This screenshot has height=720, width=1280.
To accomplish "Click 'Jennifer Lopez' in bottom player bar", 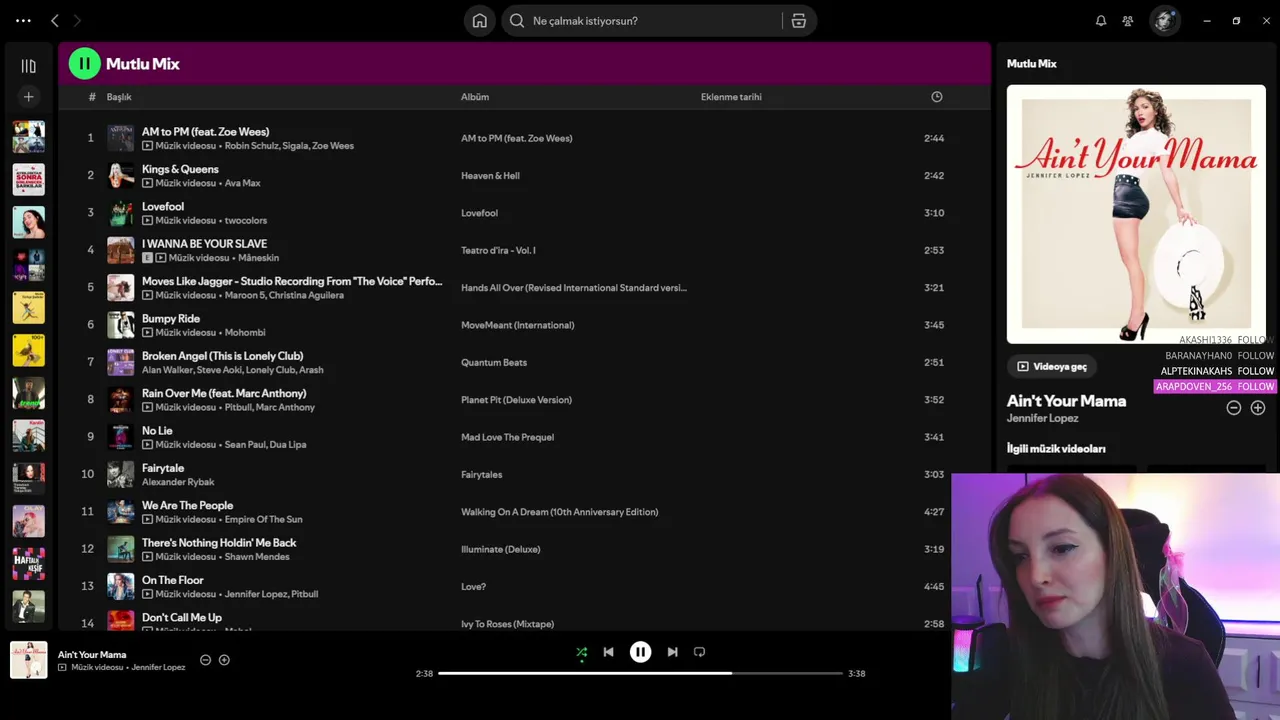I will click(x=158, y=667).
